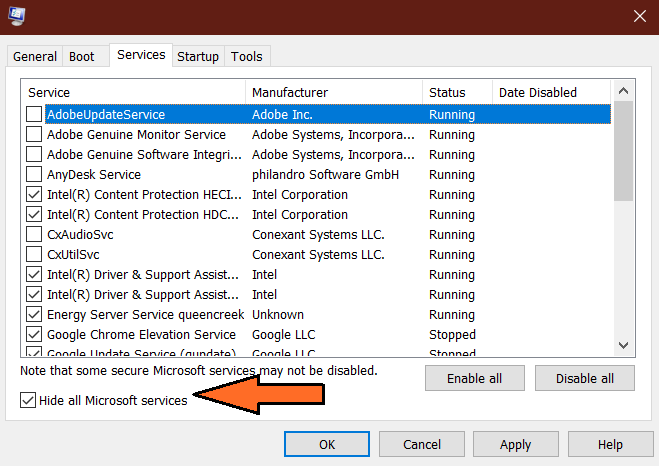Sort list by Status column header
This screenshot has height=466, width=659.
(457, 92)
